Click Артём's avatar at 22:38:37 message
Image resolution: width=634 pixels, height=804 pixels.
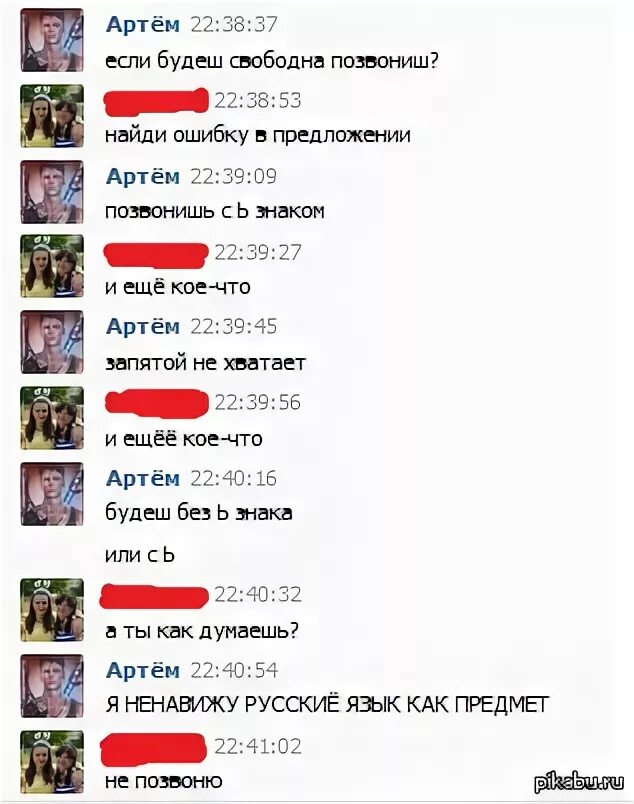click(x=52, y=40)
